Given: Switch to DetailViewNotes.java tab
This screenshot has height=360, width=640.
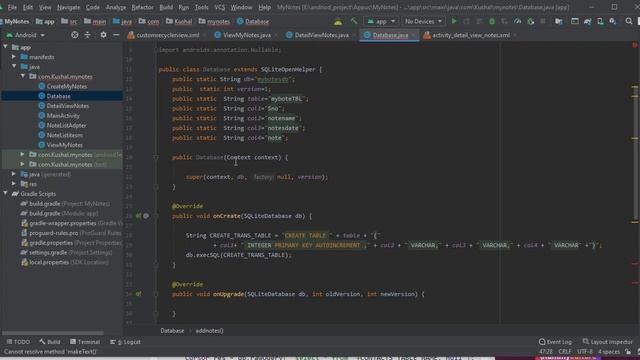Looking at the screenshot, I should tap(321, 36).
